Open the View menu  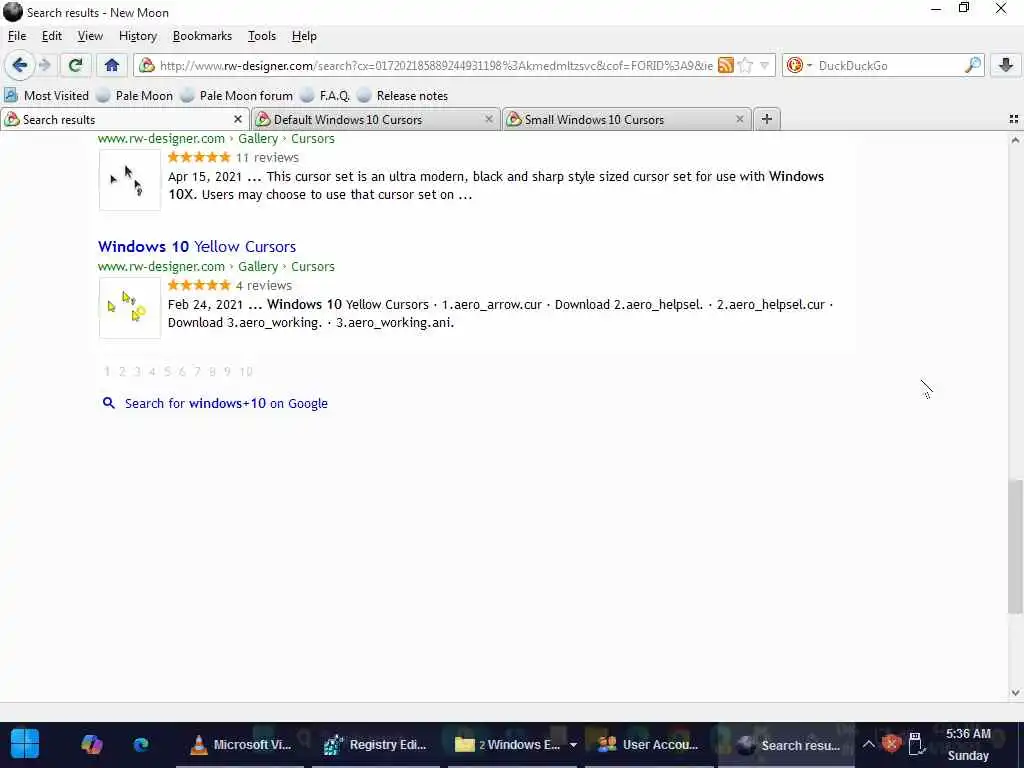90,36
